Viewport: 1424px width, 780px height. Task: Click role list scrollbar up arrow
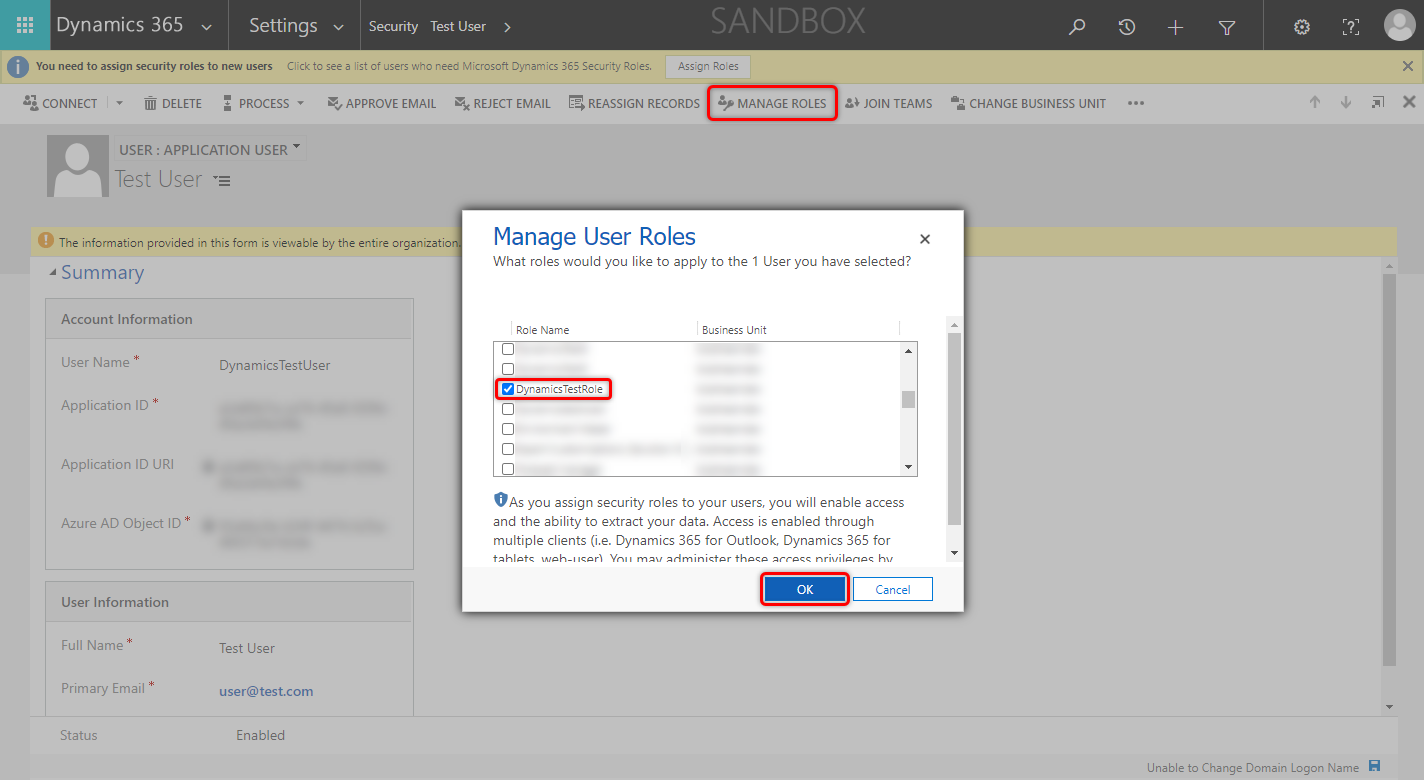[x=909, y=351]
